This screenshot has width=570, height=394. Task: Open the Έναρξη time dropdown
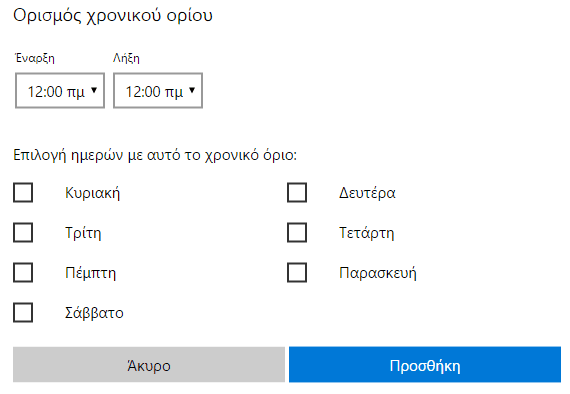pyautogui.click(x=60, y=91)
